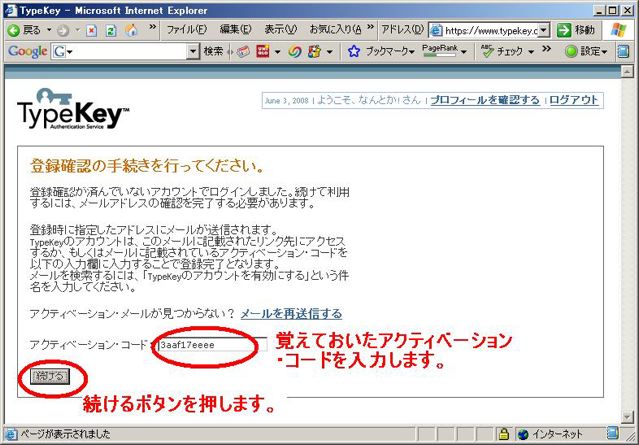Click the page icon in status bar
The width and height of the screenshot is (639, 445).
(x=11, y=434)
